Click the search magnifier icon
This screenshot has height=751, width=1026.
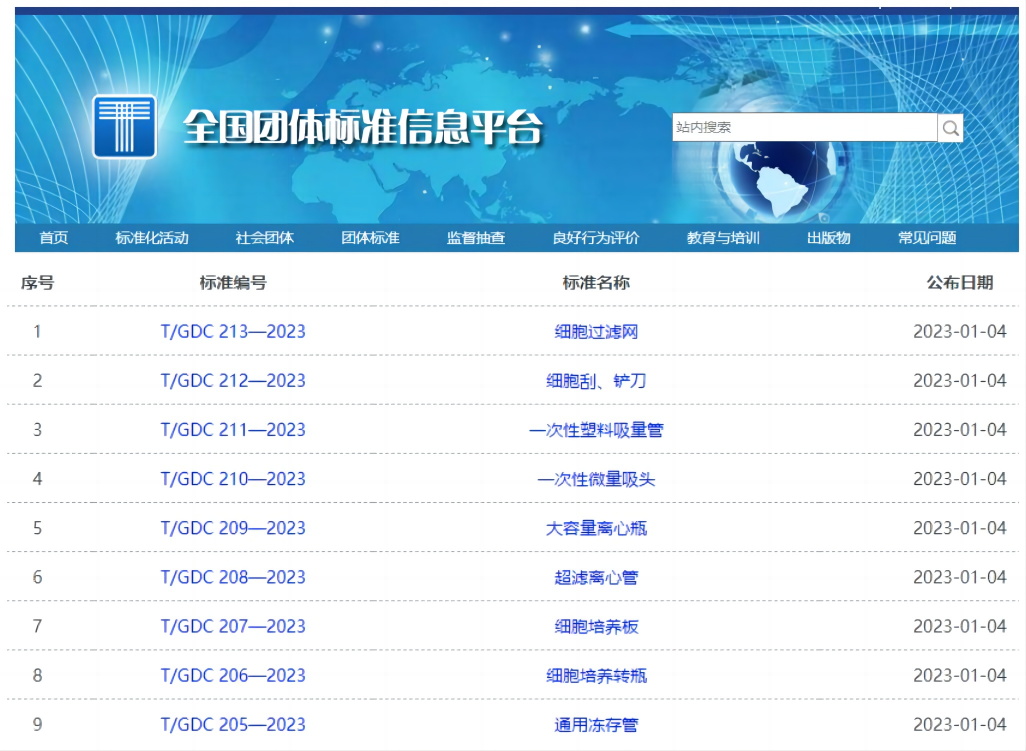coord(948,128)
